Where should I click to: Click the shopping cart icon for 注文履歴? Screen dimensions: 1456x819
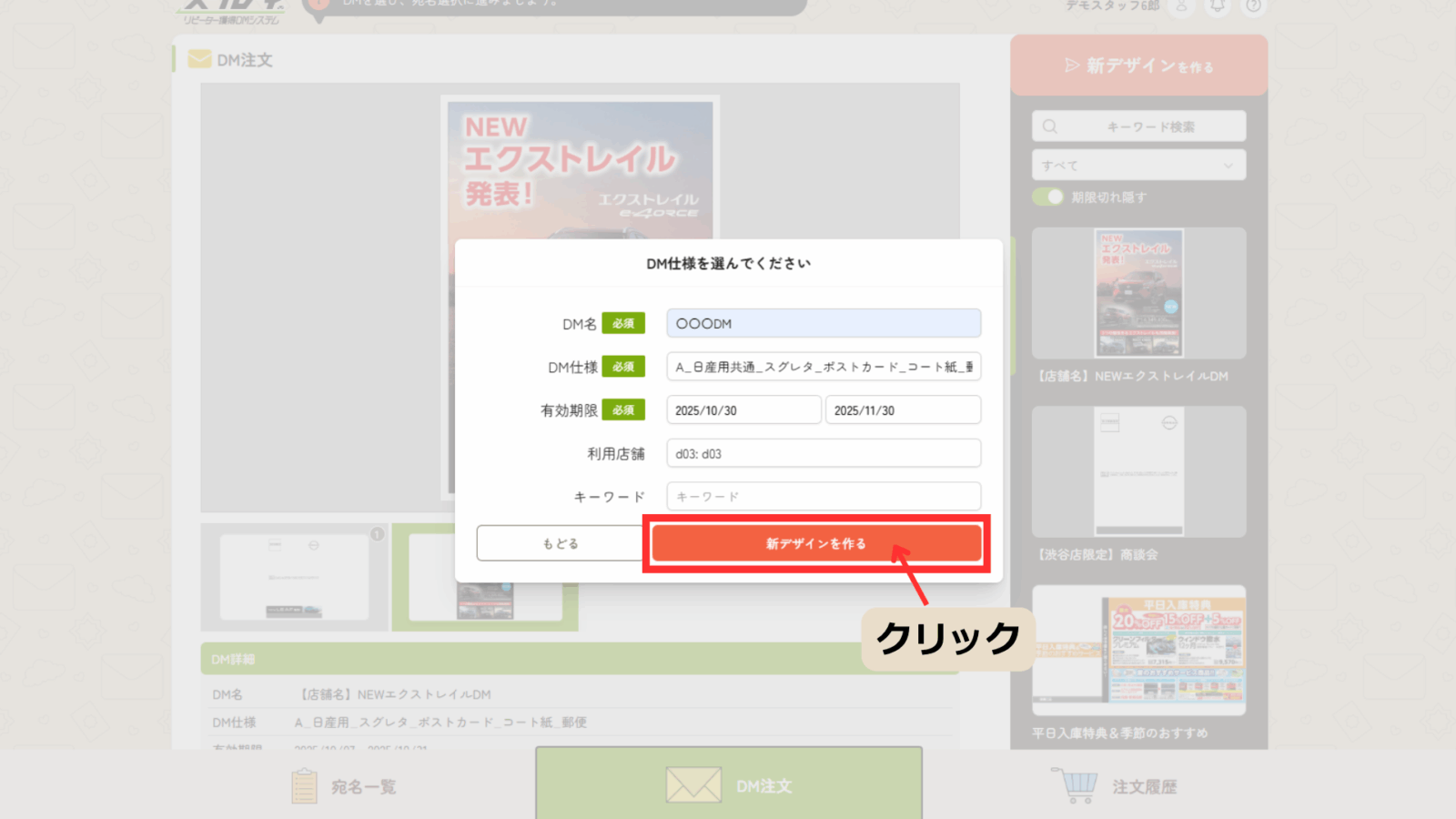coord(1075,784)
